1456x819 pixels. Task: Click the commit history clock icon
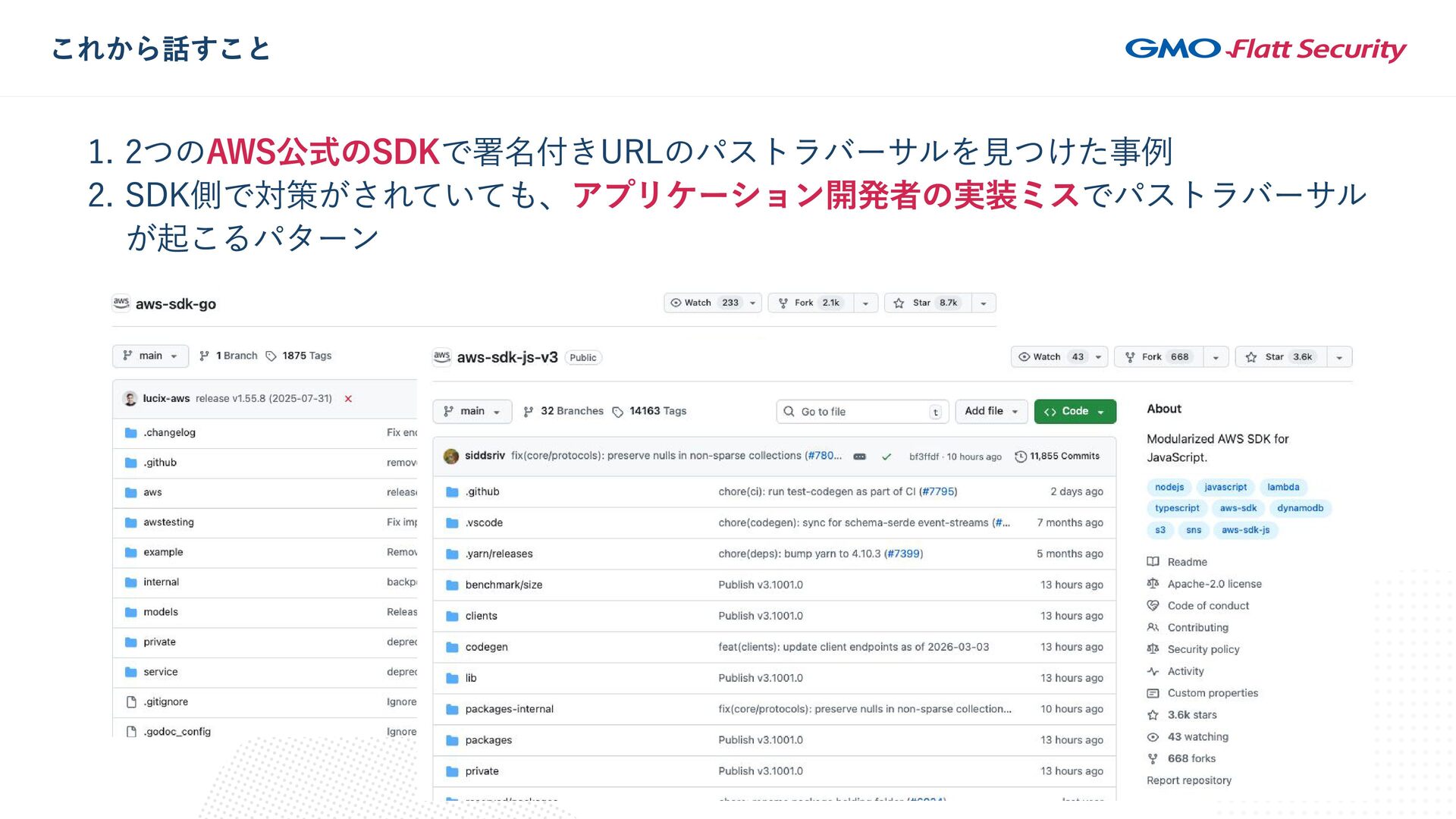coord(1021,457)
